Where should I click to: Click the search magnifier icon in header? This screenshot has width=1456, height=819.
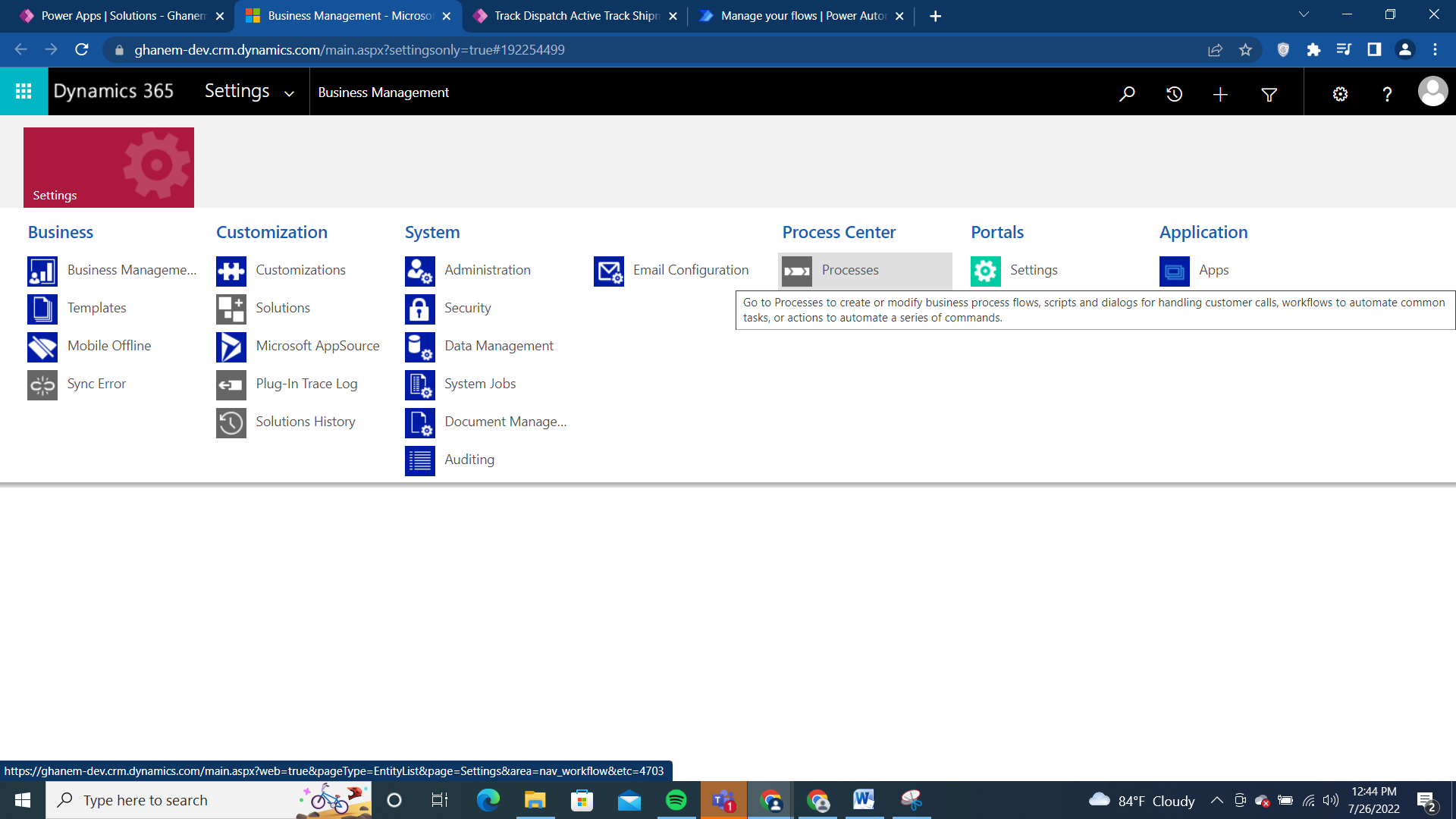[1127, 93]
